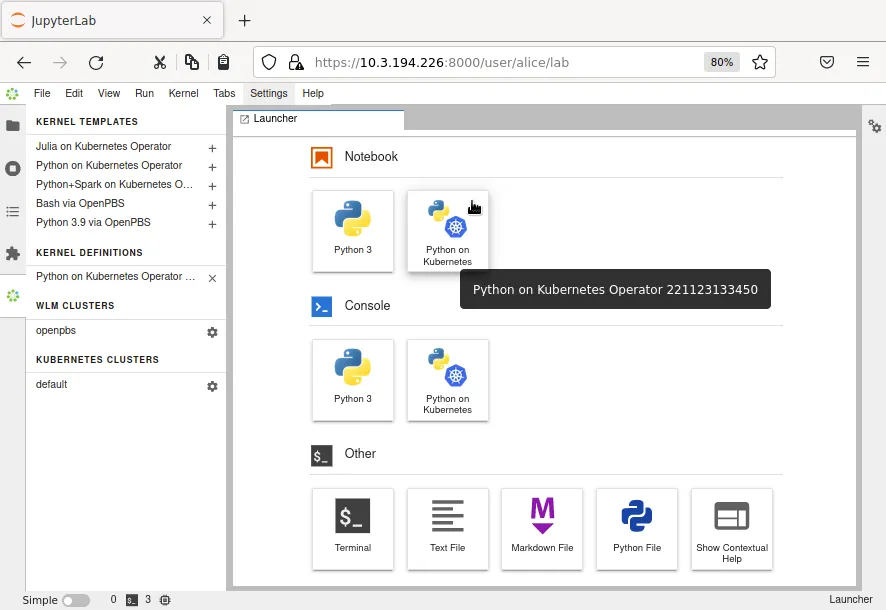Launch Python 3 console

tap(353, 380)
